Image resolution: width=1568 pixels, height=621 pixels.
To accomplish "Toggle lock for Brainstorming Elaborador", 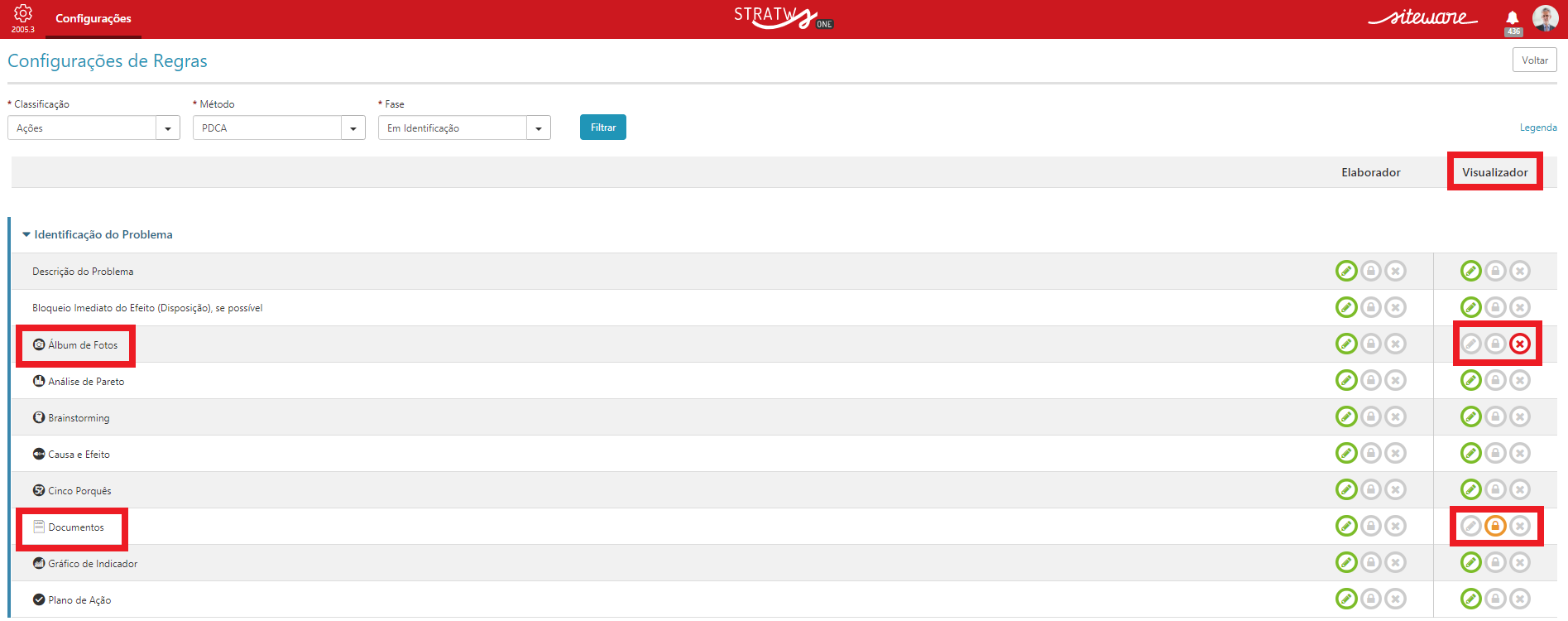I will pyautogui.click(x=1371, y=416).
